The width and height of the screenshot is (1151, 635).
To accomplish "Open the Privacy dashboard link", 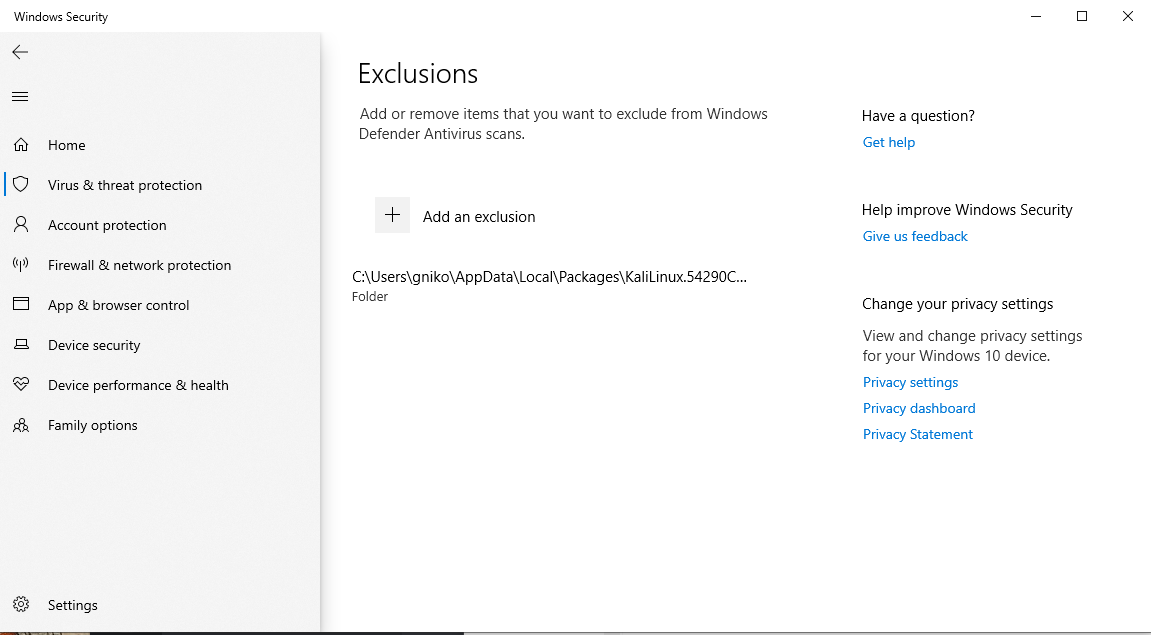I will click(x=919, y=408).
